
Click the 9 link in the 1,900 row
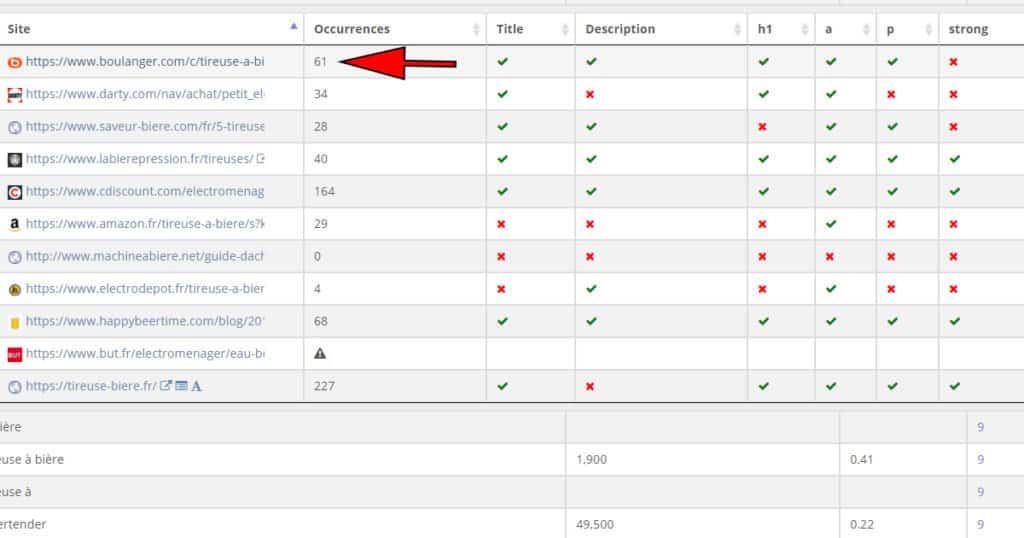(x=980, y=460)
